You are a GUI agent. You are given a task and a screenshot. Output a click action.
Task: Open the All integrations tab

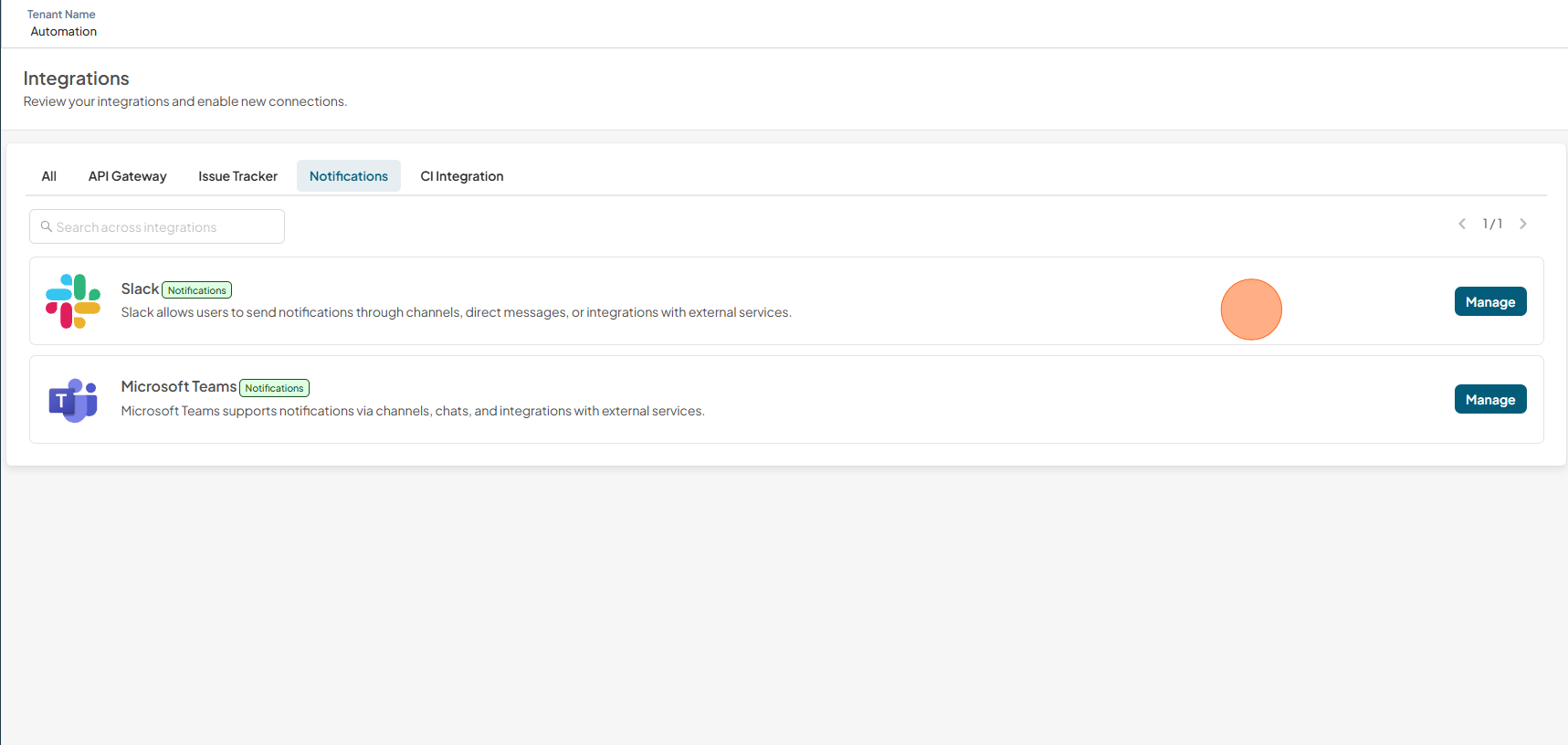point(49,176)
